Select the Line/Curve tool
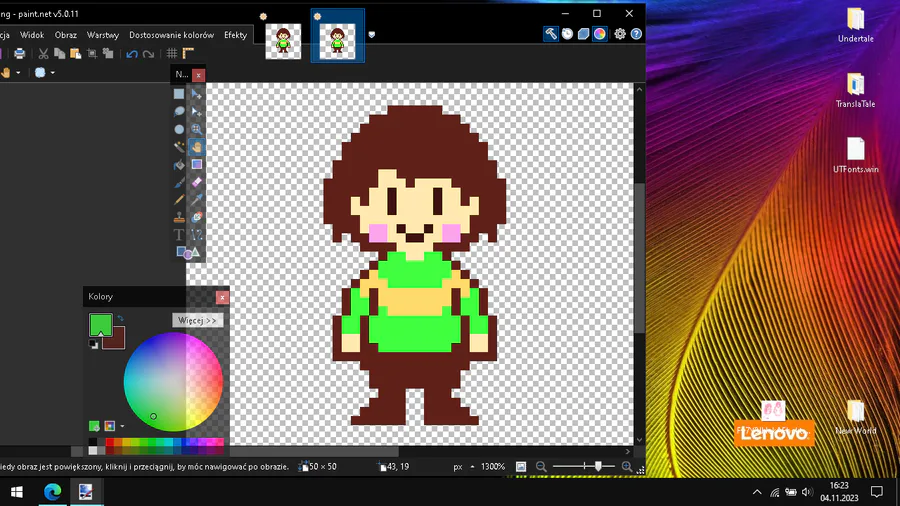The height and width of the screenshot is (506, 900). tap(197, 235)
